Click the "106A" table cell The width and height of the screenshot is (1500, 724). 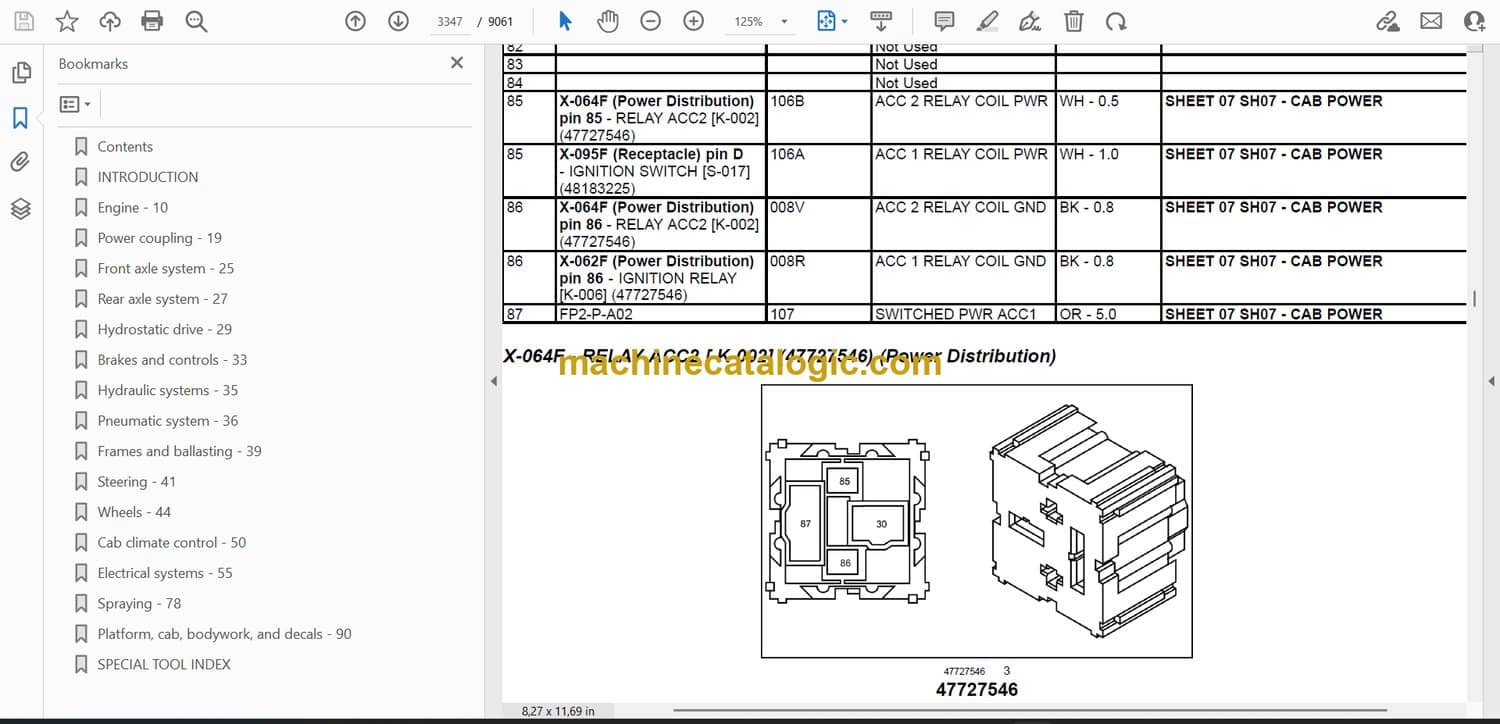(819, 172)
